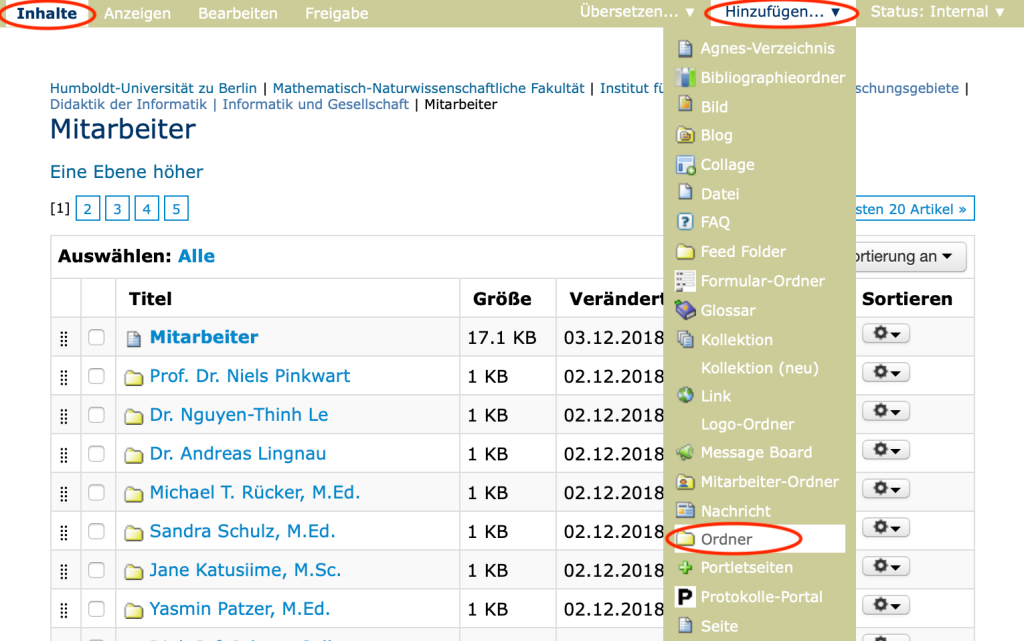Click the Glossar book icon

pos(685,310)
